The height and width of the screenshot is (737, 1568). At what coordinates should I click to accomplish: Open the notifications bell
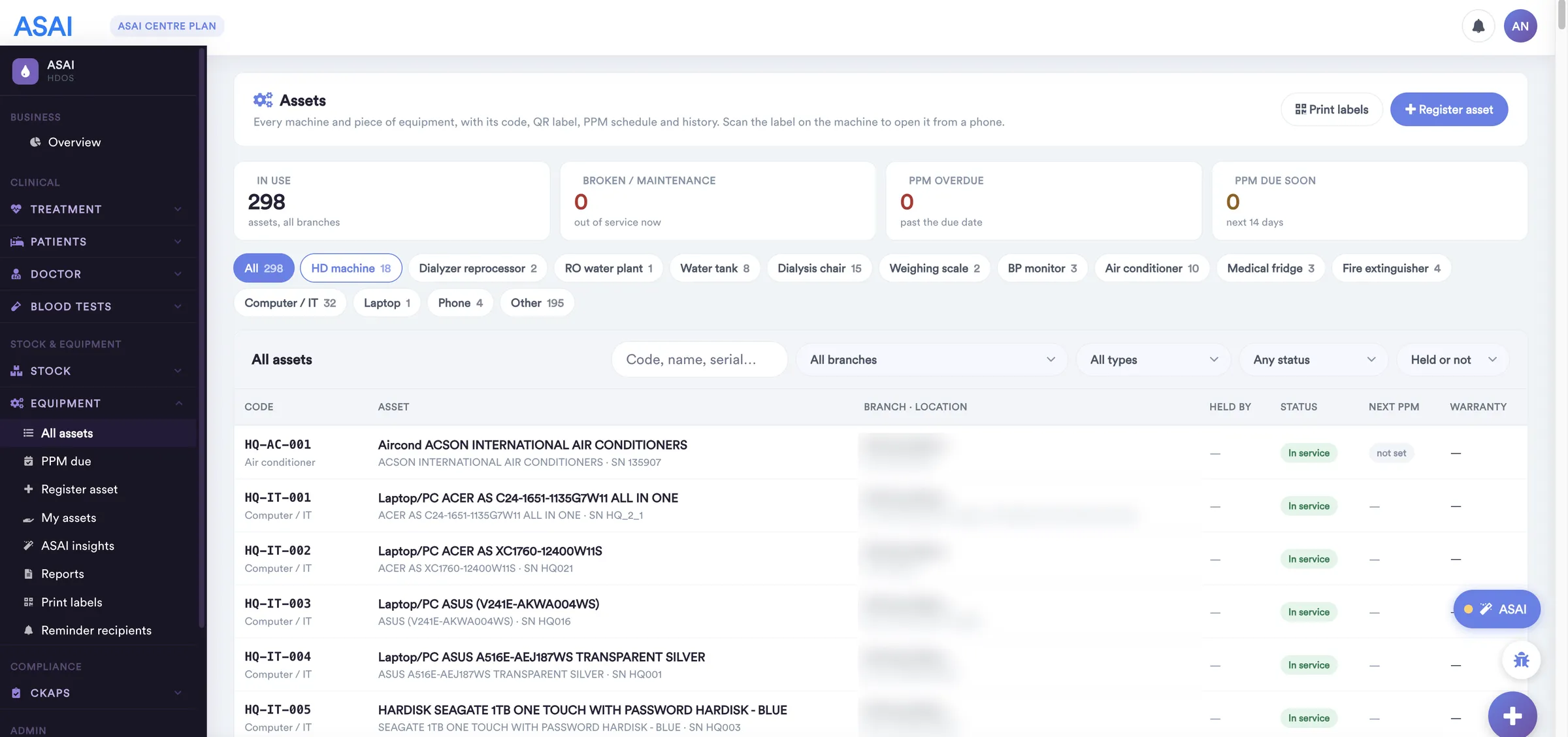pos(1478,26)
